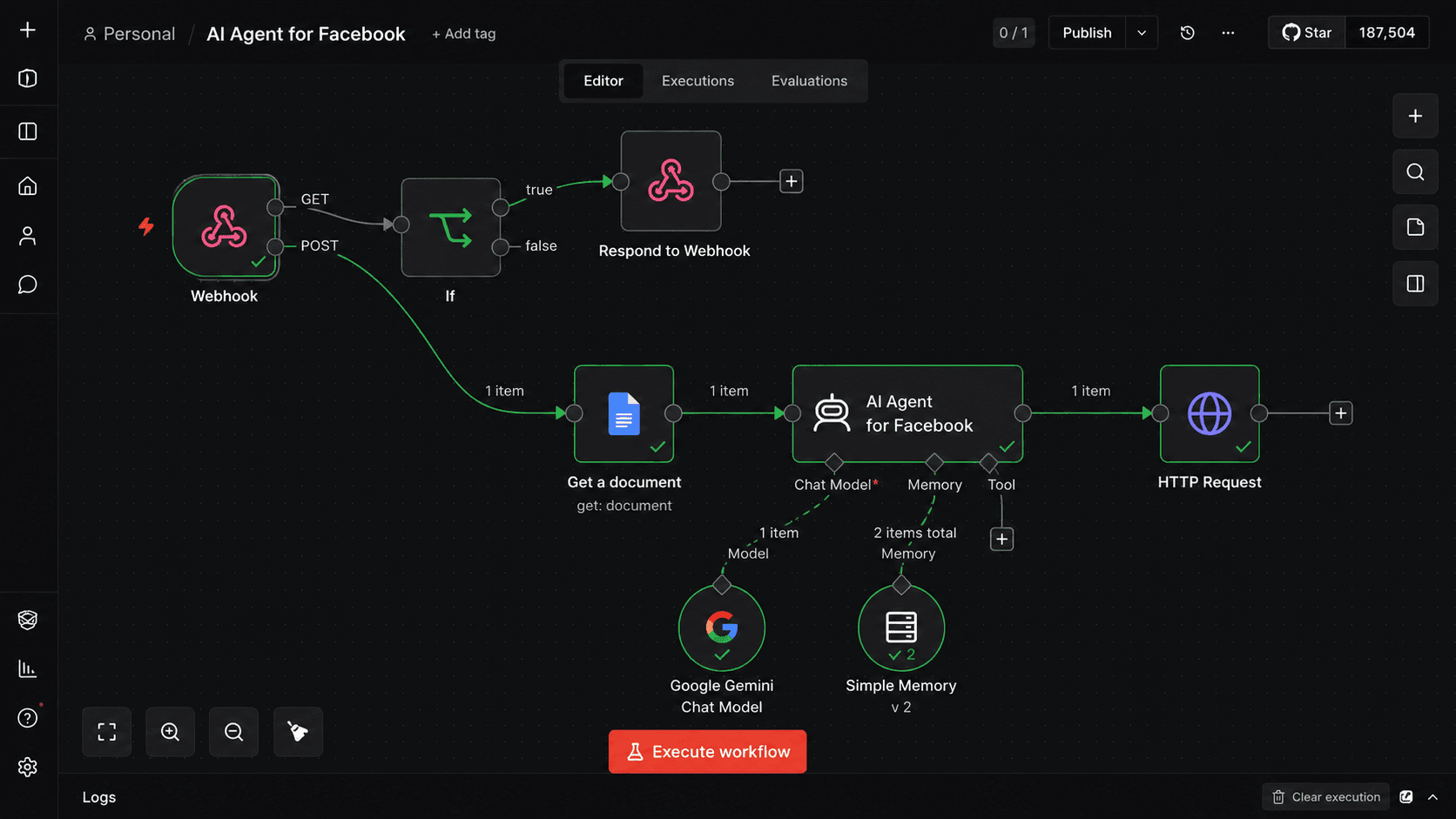Click the GitHub Star button
This screenshot has width=1456, height=819.
pos(1307,33)
